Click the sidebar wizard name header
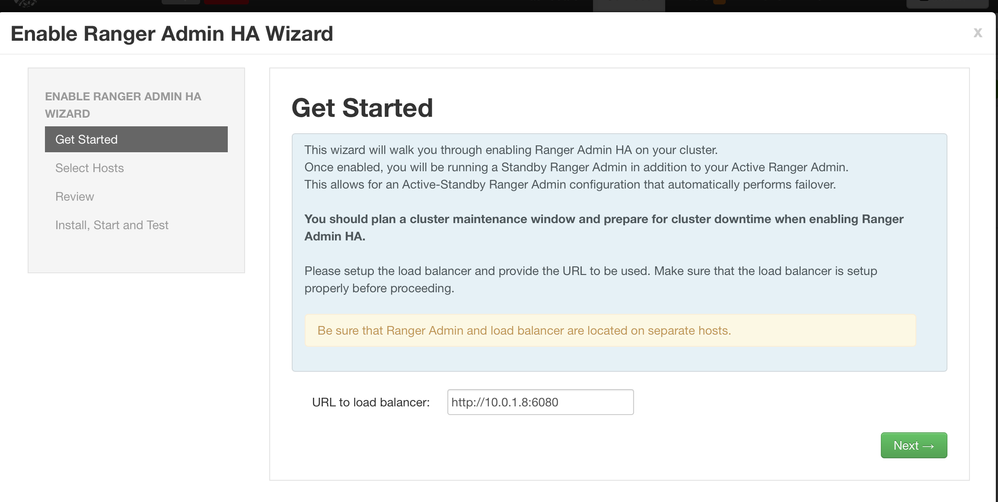998x502 pixels. point(123,105)
